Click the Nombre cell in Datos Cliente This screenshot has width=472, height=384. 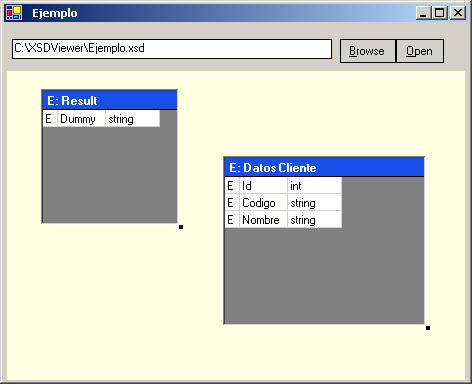263,220
